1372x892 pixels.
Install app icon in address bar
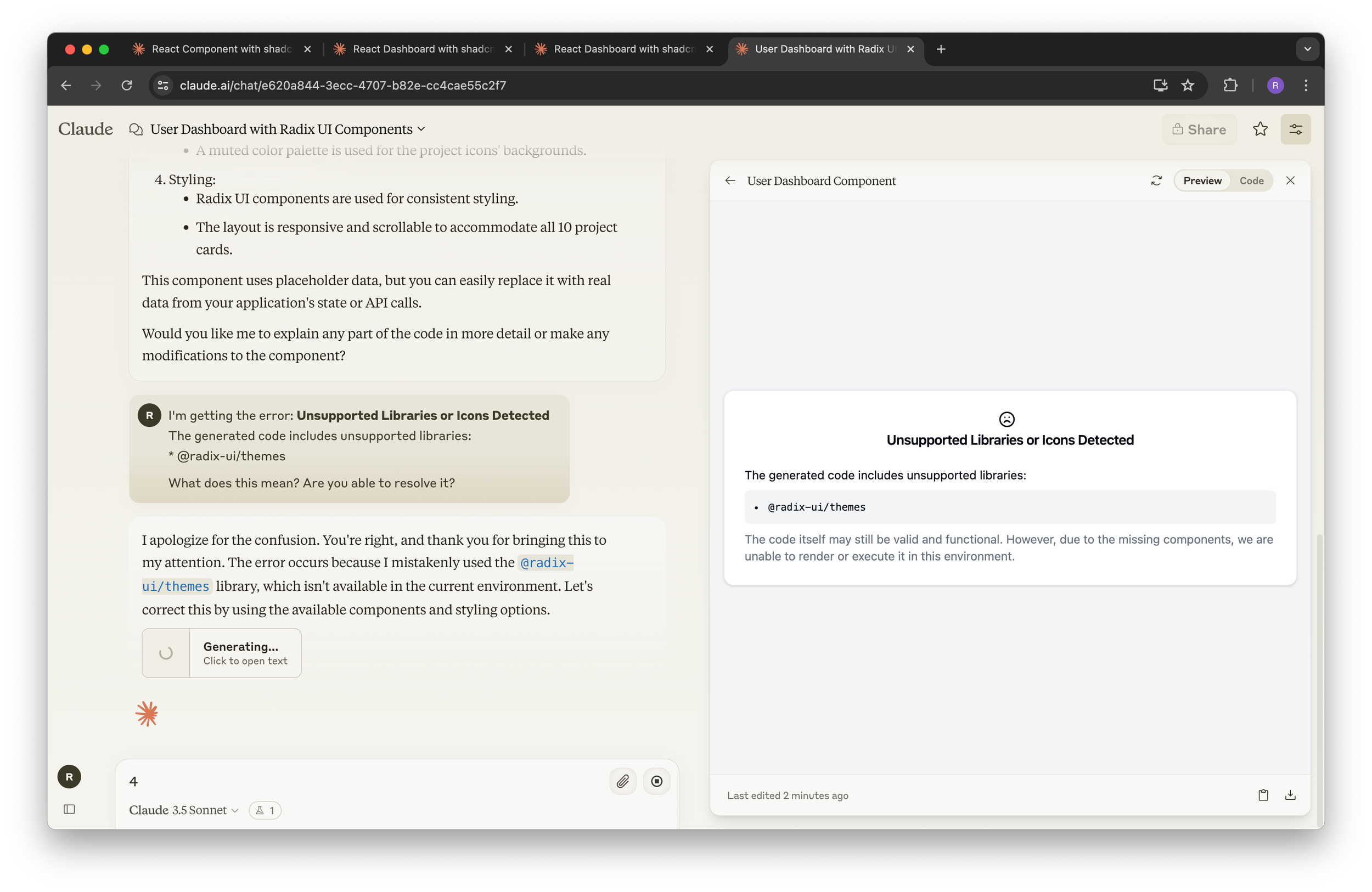1160,85
